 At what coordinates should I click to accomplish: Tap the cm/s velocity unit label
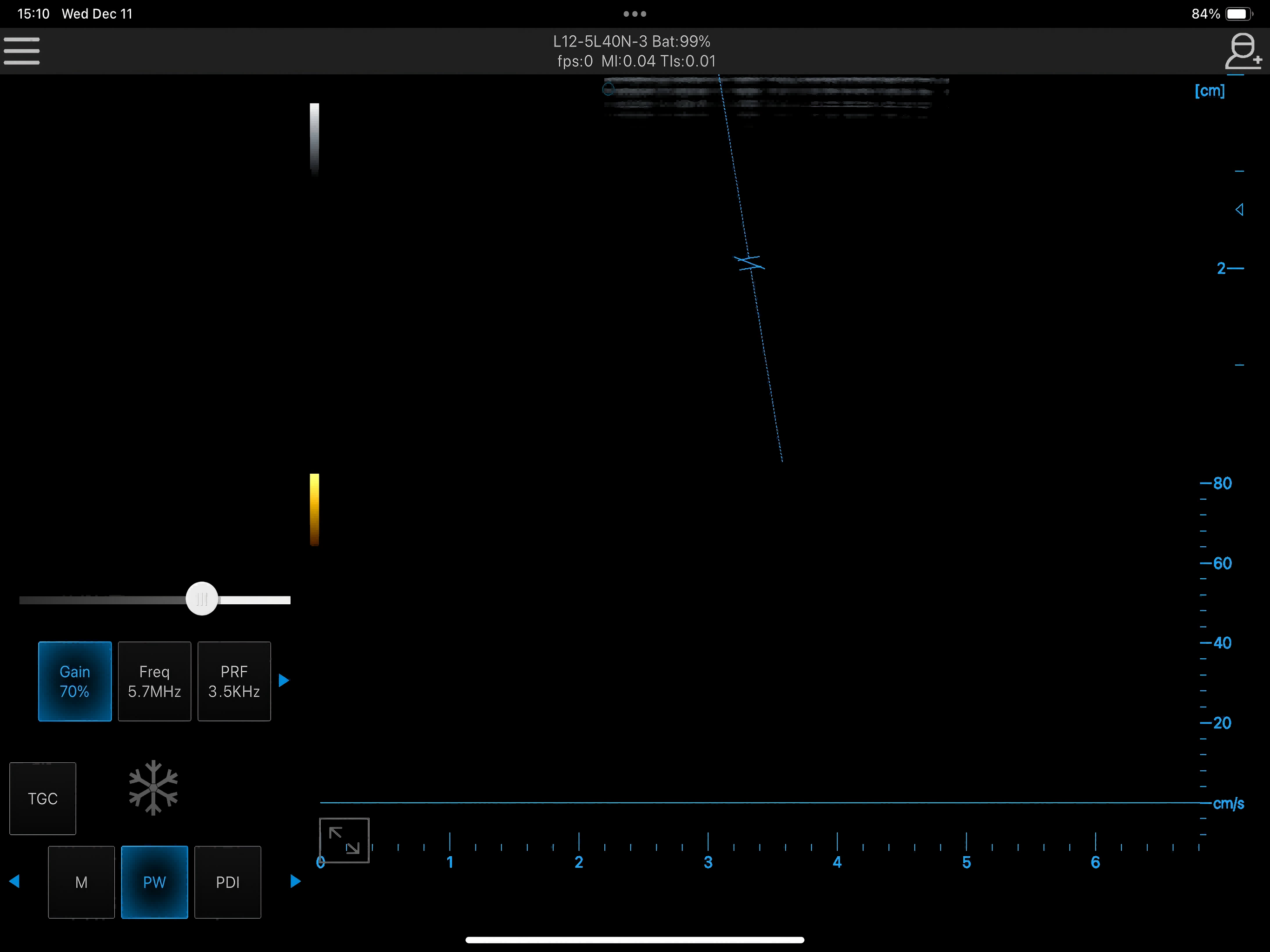point(1228,803)
